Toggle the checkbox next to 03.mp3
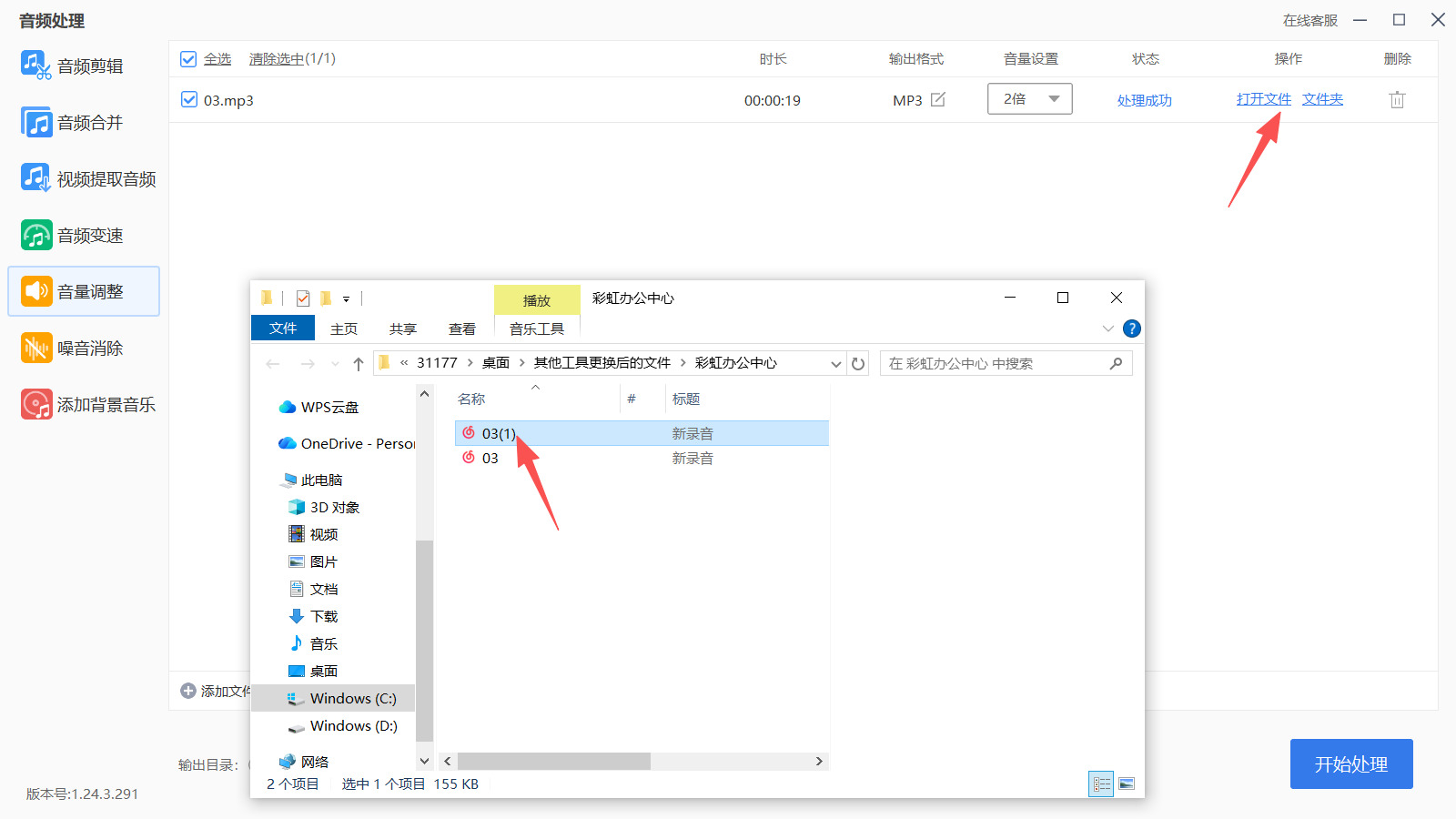This screenshot has height=819, width=1456. [188, 100]
